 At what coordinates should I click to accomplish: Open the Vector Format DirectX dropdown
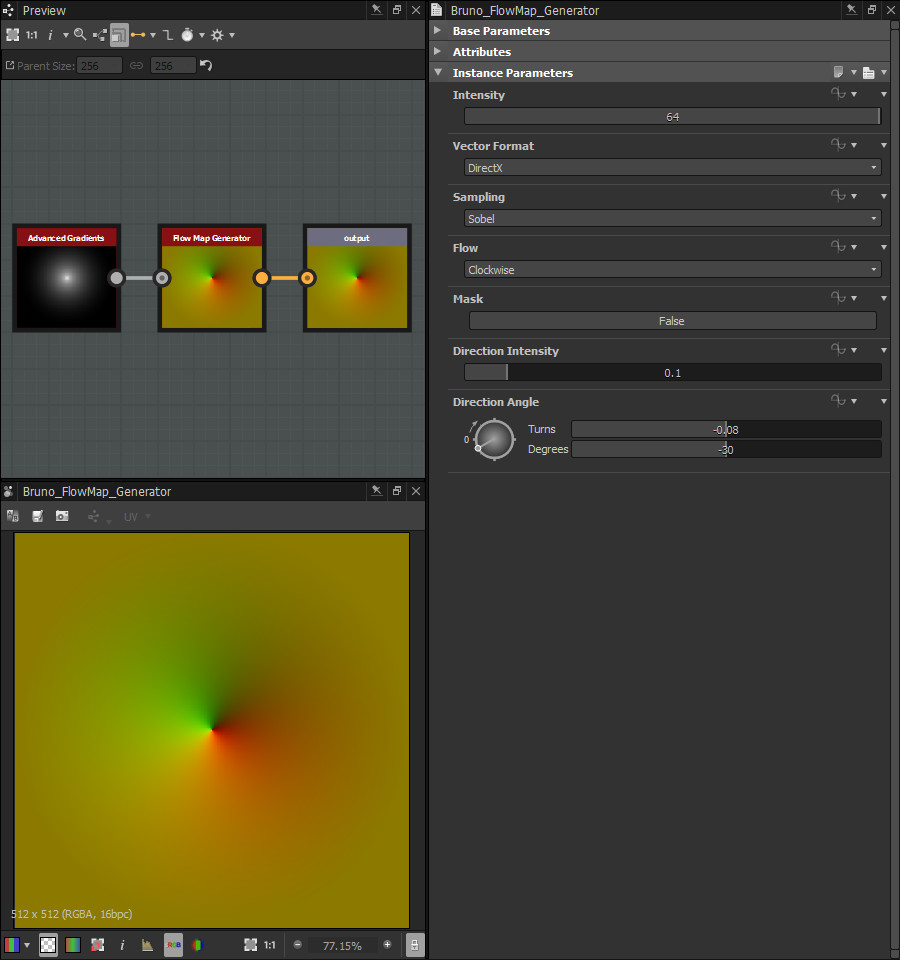672,167
